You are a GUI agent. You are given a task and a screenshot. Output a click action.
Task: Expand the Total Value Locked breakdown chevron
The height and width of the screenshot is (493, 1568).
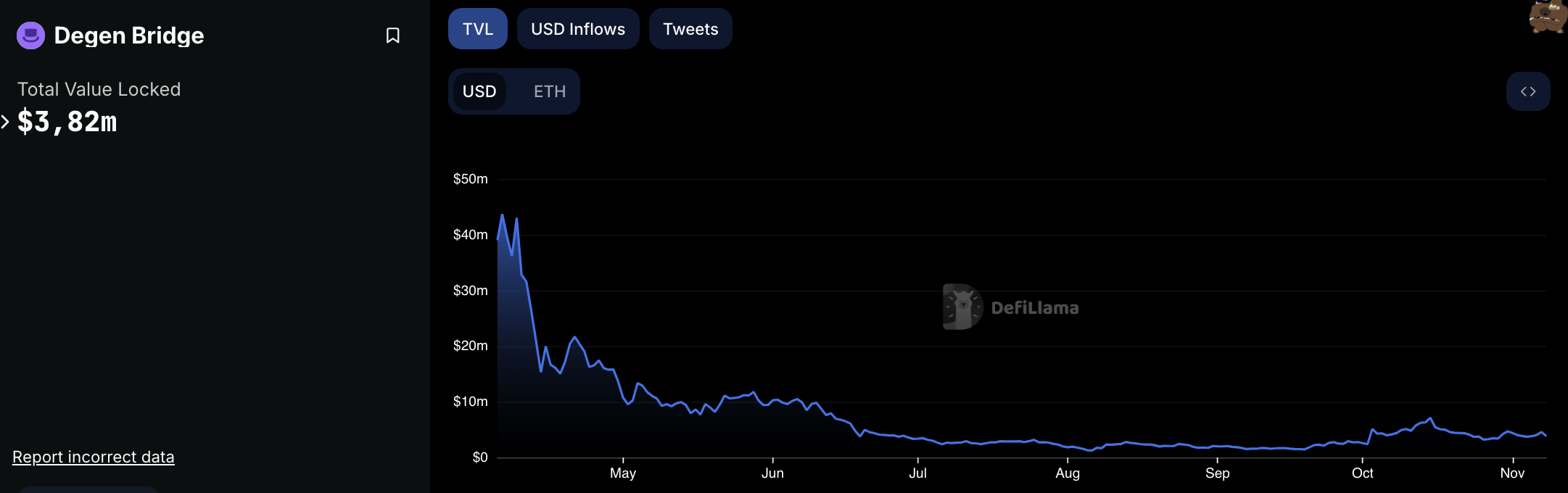click(x=6, y=122)
